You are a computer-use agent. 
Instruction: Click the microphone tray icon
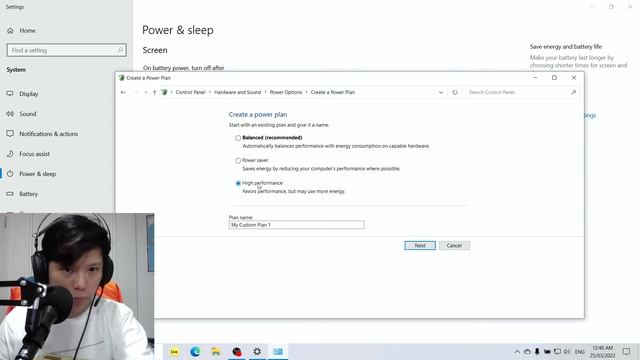[x=537, y=351]
